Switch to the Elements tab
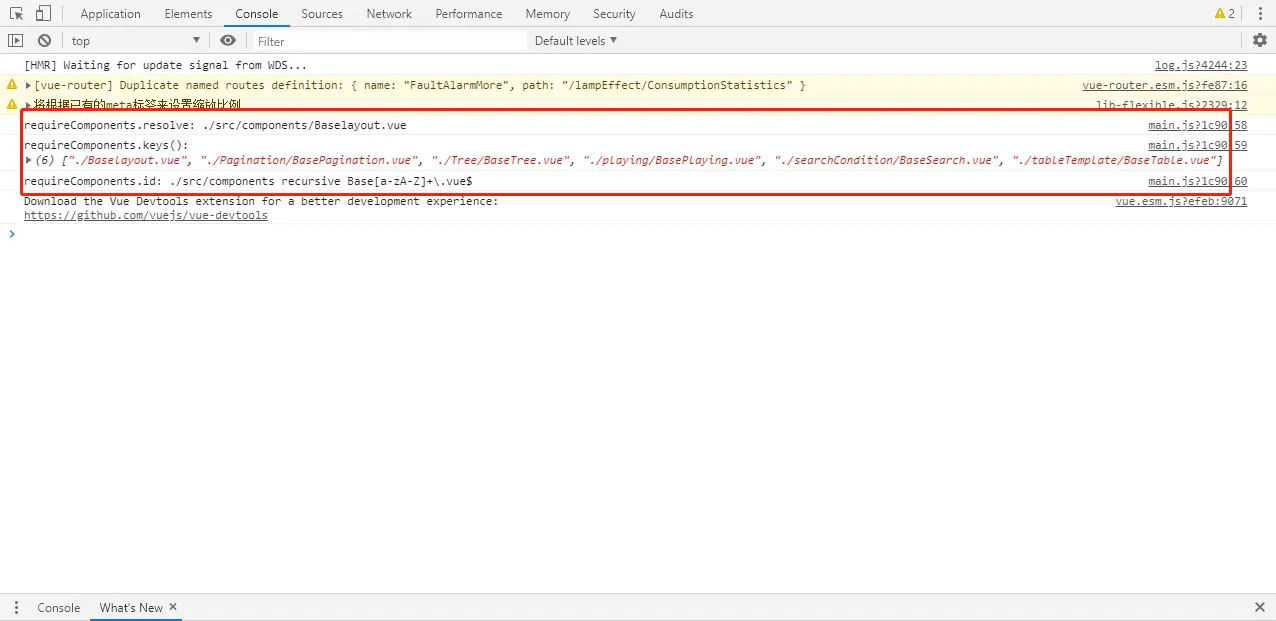1276x621 pixels. click(x=189, y=14)
